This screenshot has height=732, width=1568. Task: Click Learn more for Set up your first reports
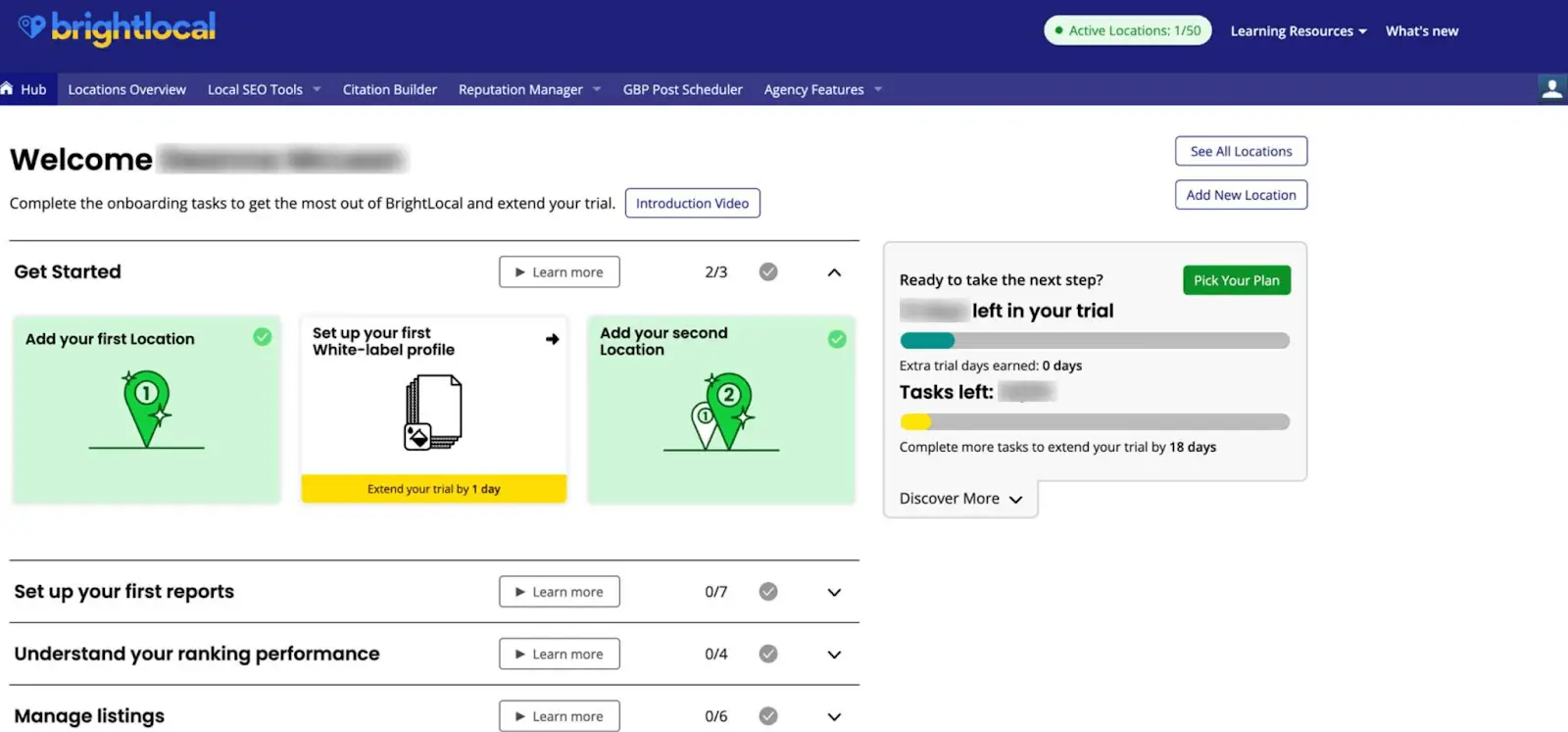pyautogui.click(x=560, y=592)
